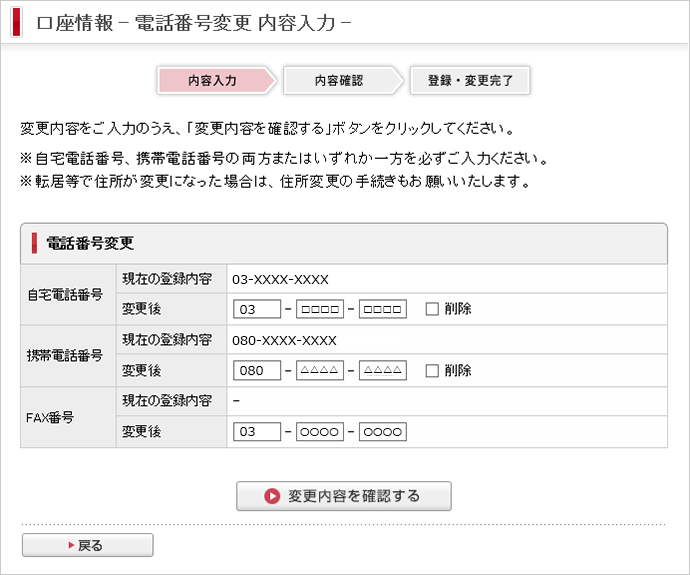Click the mobile phone middle digits field

pyautogui.click(x=320, y=371)
